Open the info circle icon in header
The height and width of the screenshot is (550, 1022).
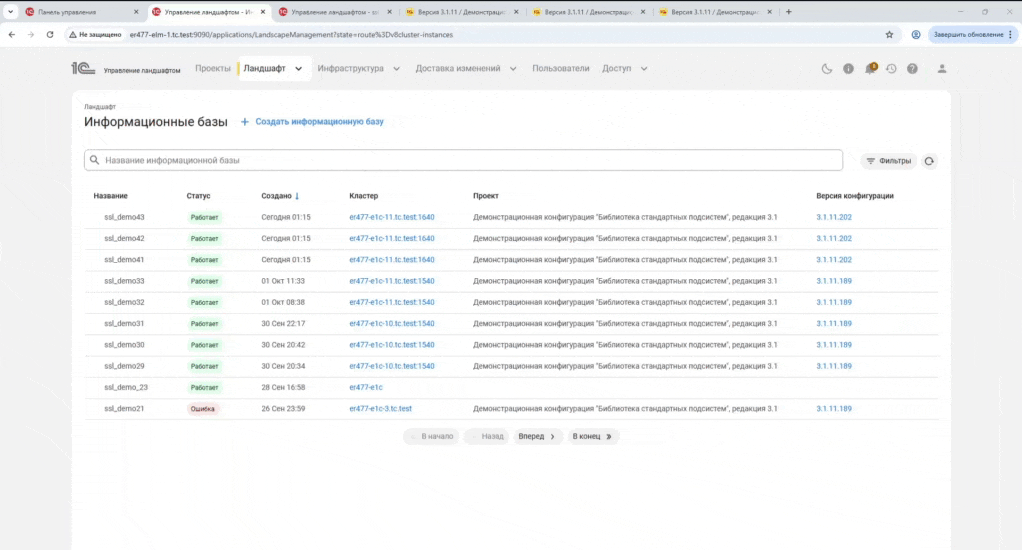coord(848,68)
